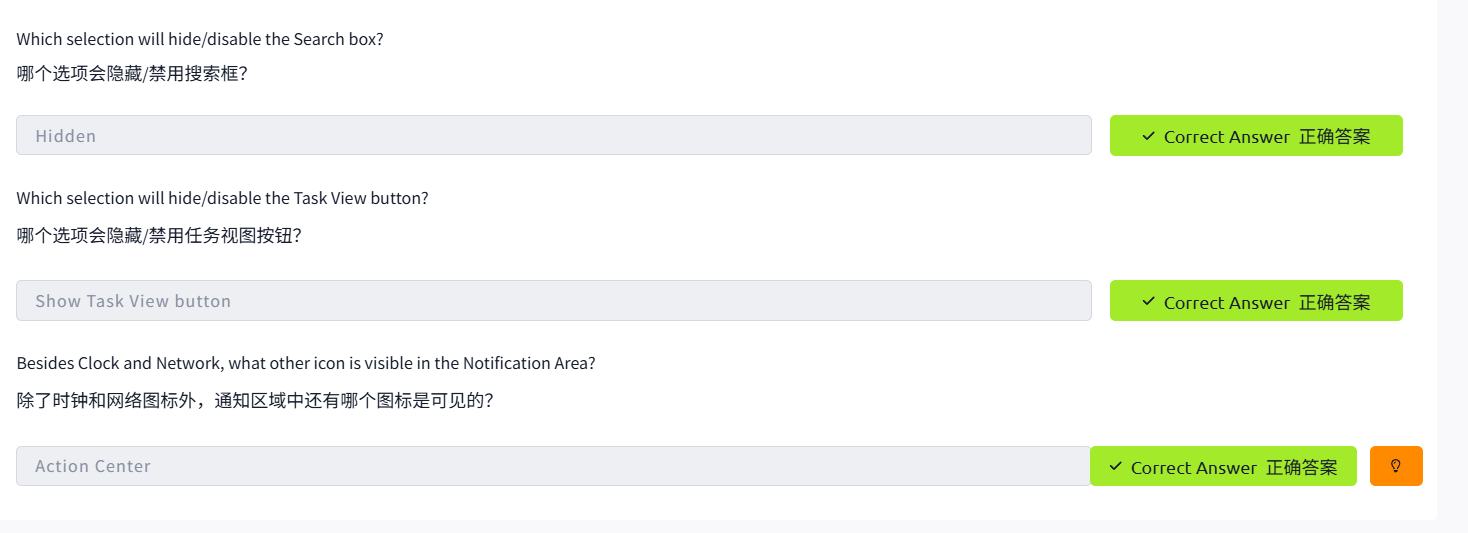Click 正确答案 label next to Task View field
1468x533 pixels.
coord(1334,302)
